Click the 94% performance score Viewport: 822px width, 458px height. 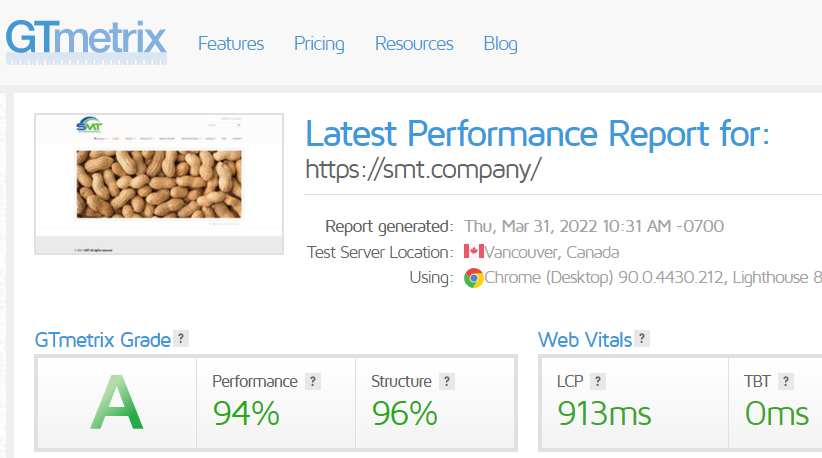[x=246, y=413]
